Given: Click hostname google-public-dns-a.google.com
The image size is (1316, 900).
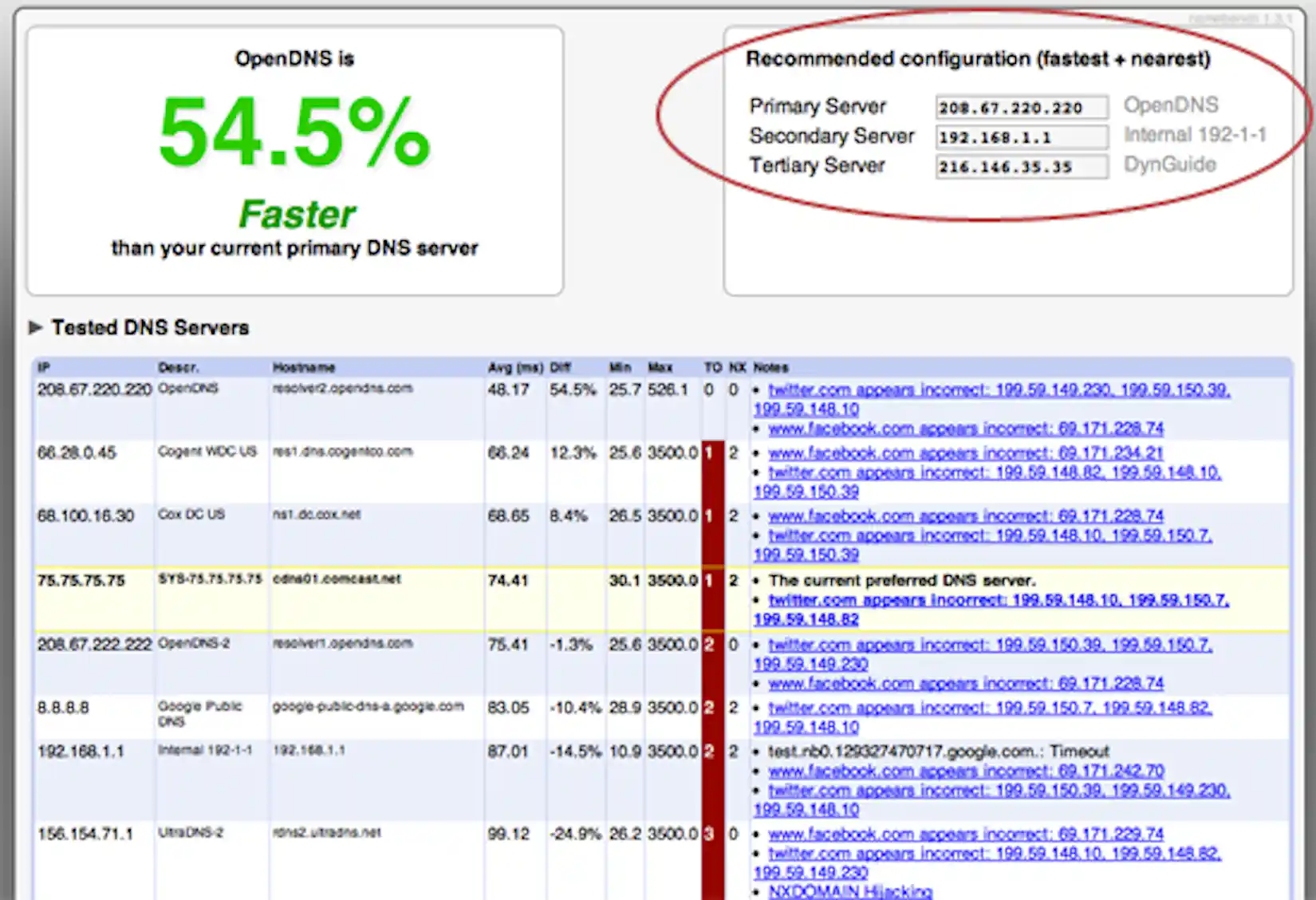Looking at the screenshot, I should coord(368,706).
